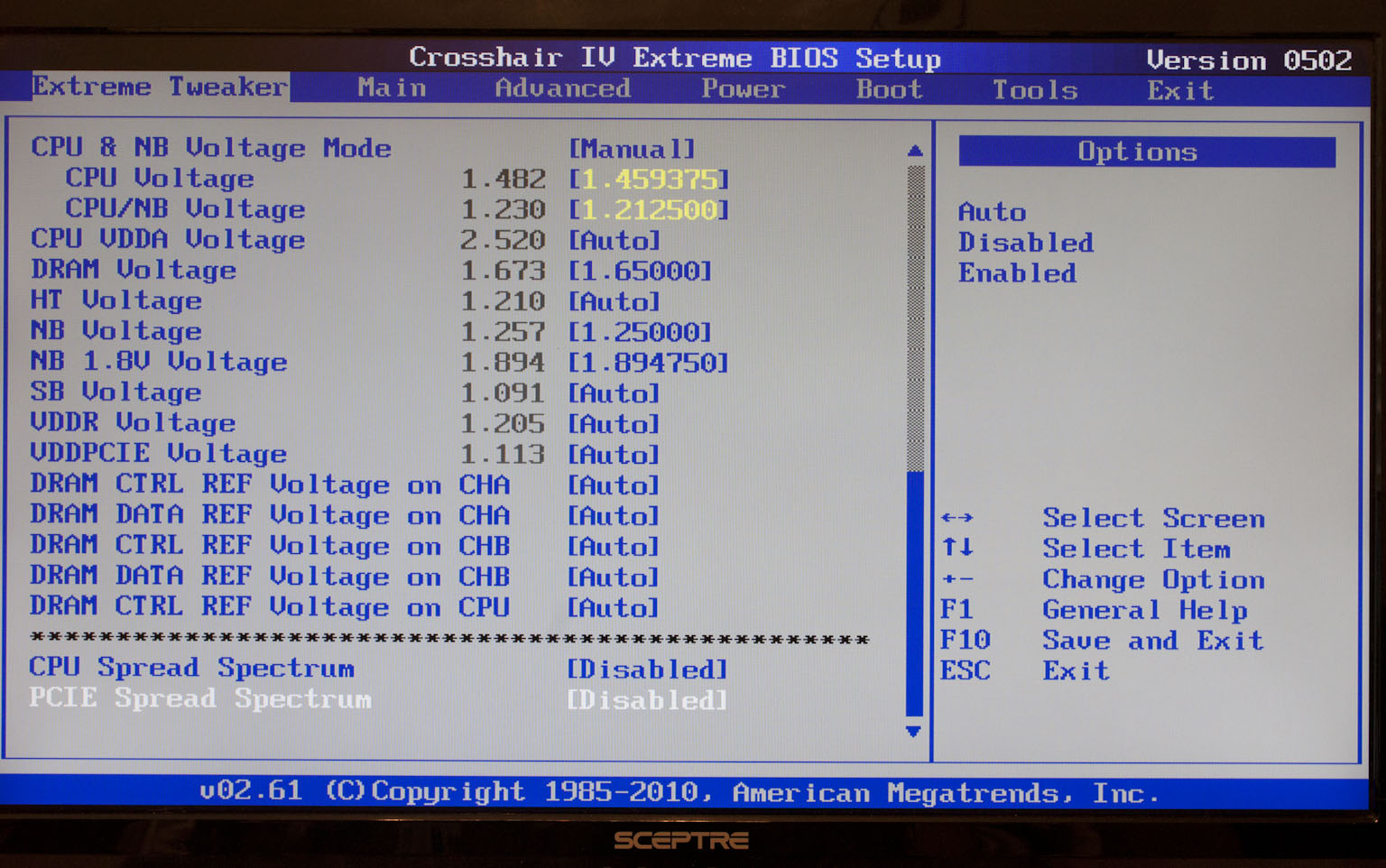Select CPU/NB Voltage value 1.212500
Viewport: 1386px width, 868px height.
tap(648, 210)
